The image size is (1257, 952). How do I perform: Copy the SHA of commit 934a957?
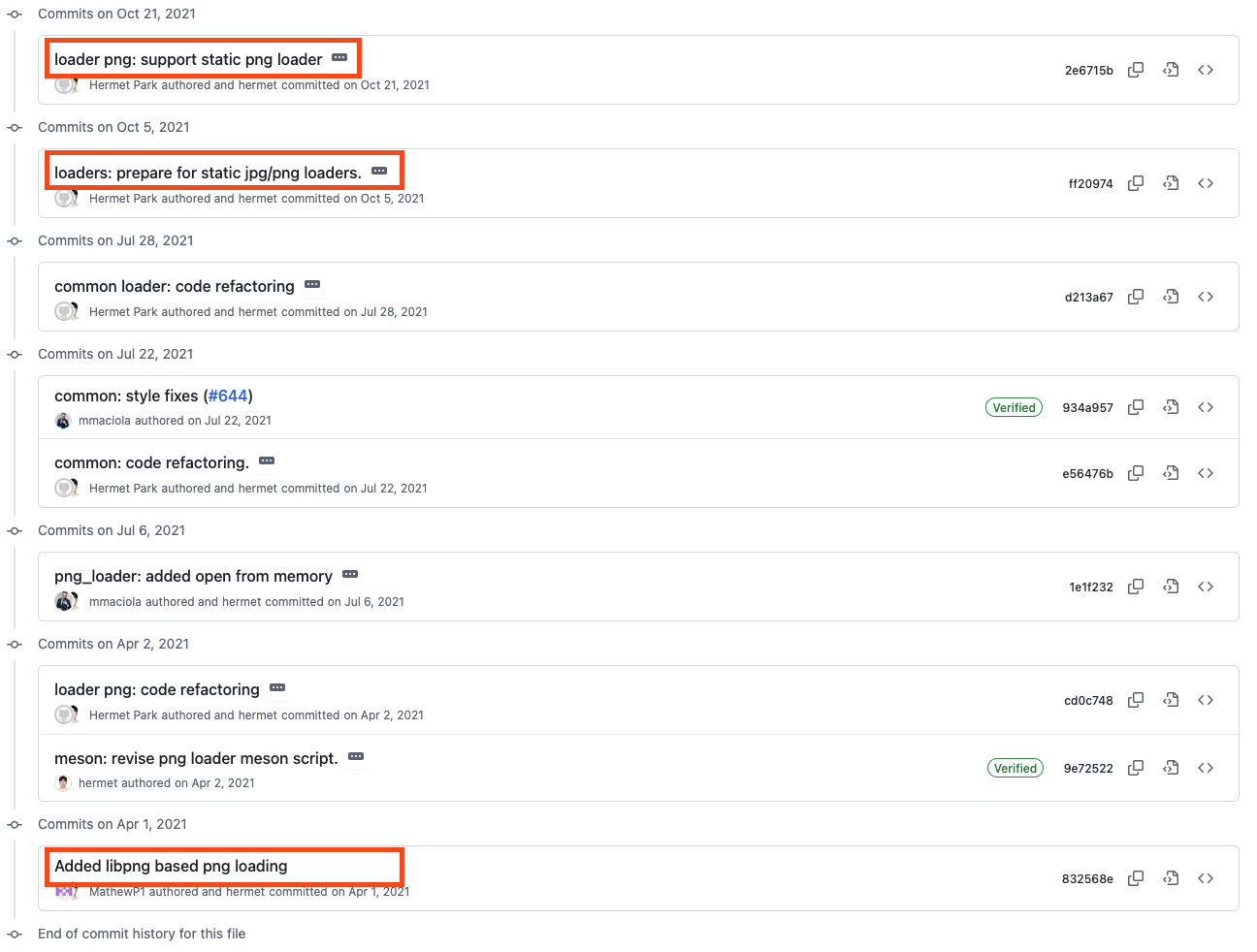[x=1136, y=407]
